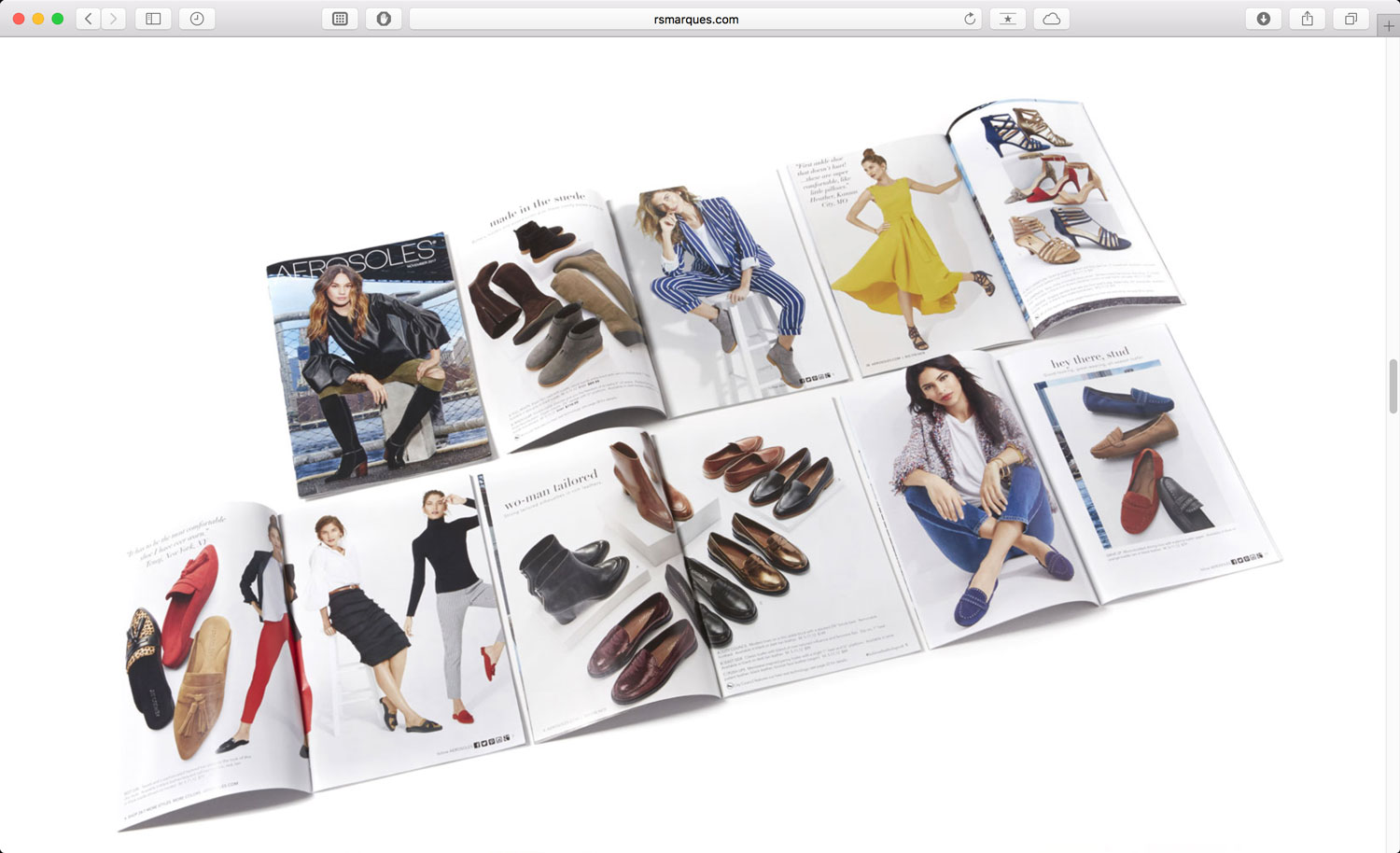Reload the current page
This screenshot has width=1400, height=853.
coord(970,19)
